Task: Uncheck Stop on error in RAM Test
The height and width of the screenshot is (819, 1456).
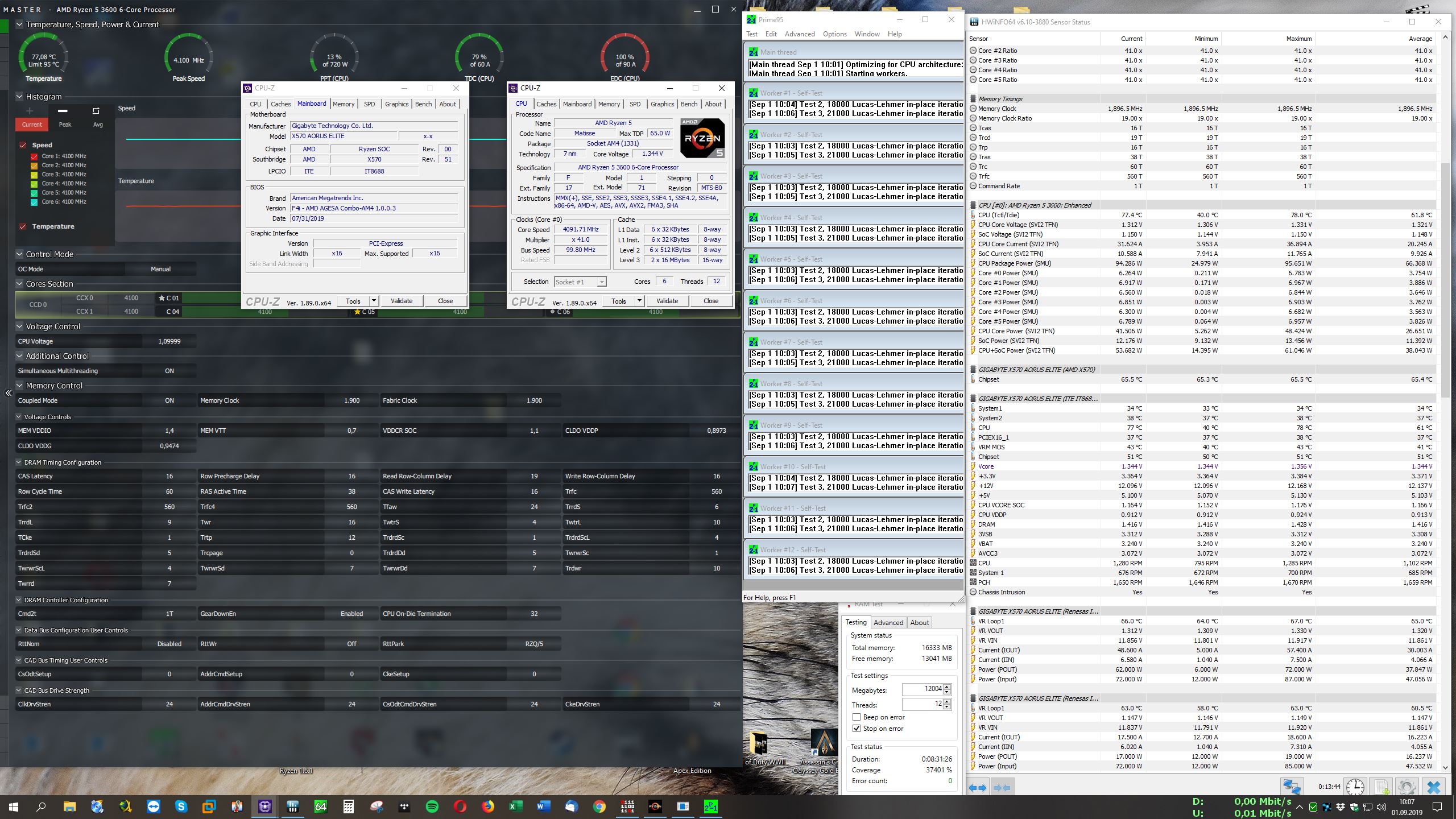Action: coord(857,729)
